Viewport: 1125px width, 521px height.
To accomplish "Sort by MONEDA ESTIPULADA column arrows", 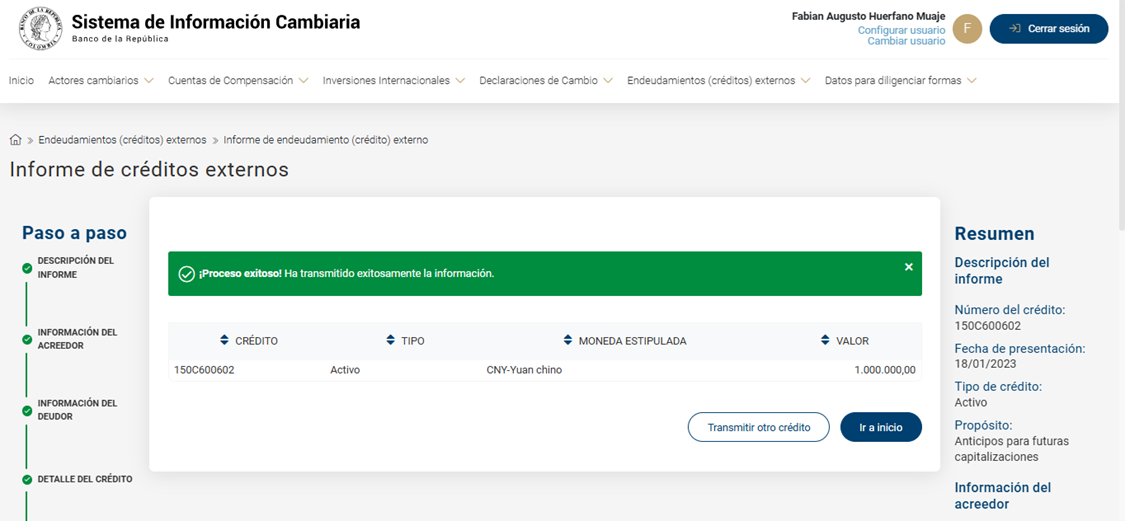I will pyautogui.click(x=568, y=341).
